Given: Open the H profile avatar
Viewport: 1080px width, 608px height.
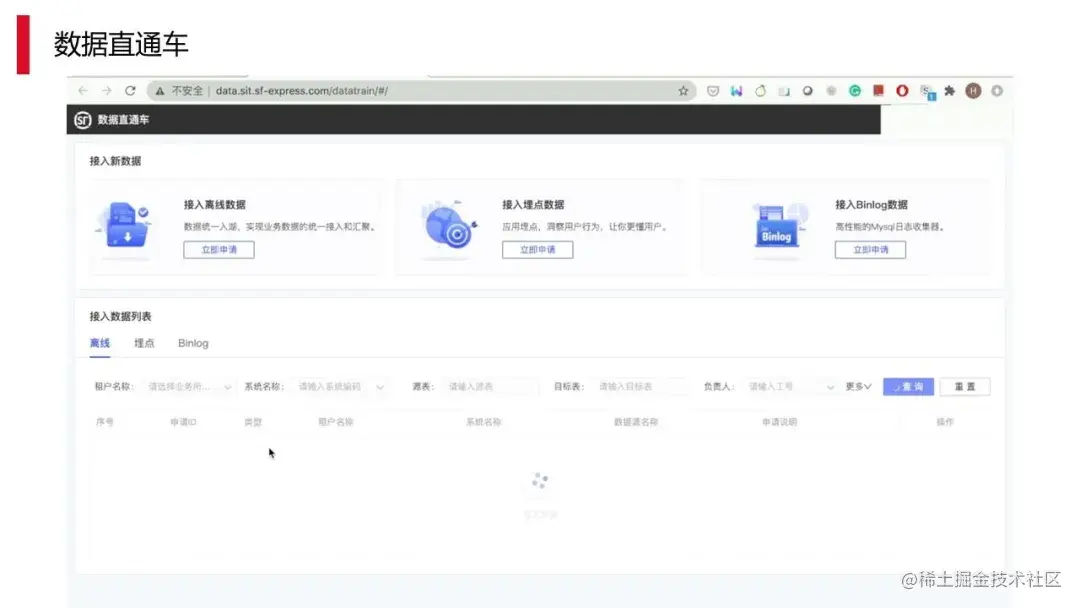Looking at the screenshot, I should pos(973,91).
